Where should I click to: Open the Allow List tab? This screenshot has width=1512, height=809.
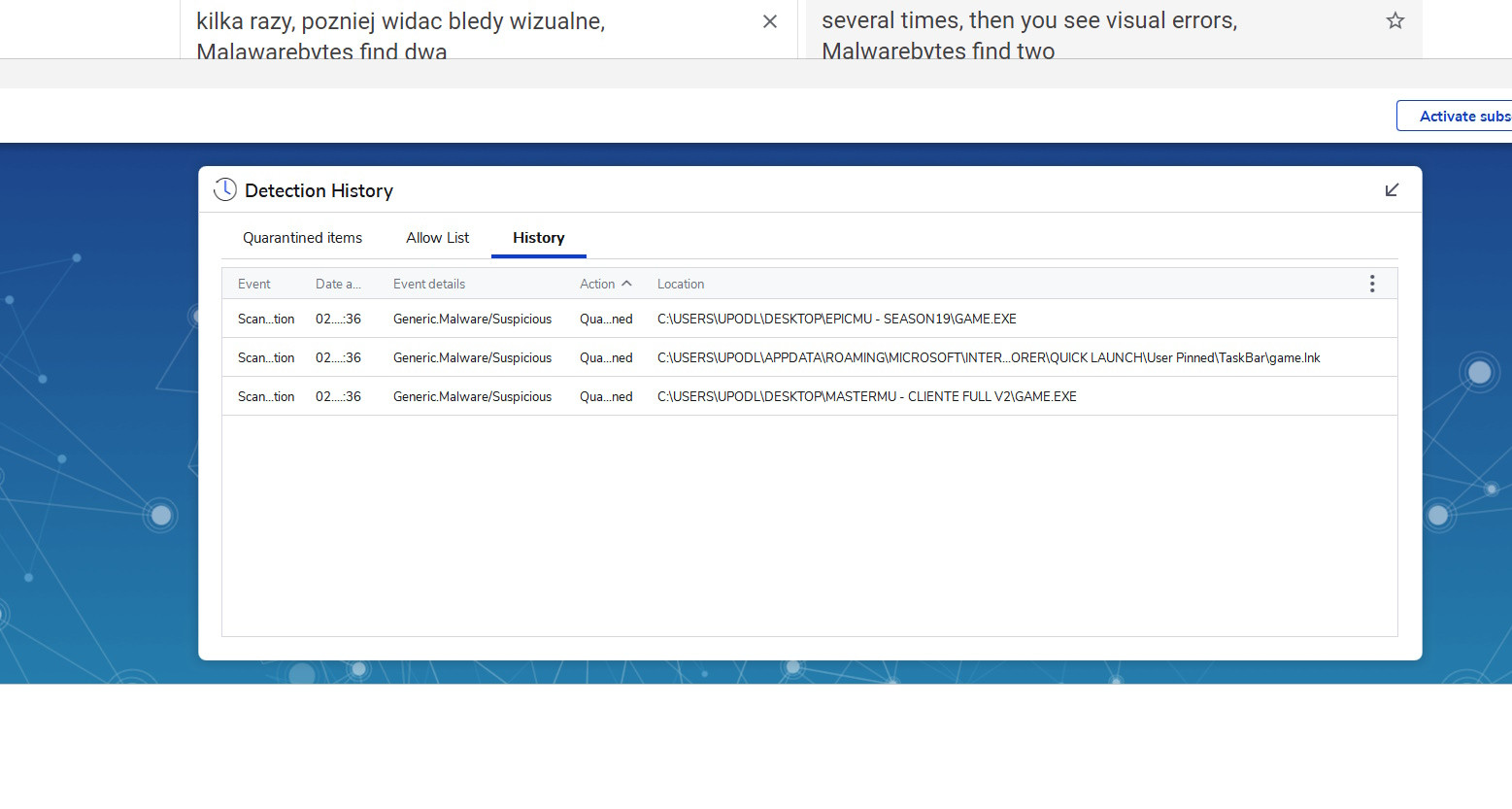pos(437,238)
